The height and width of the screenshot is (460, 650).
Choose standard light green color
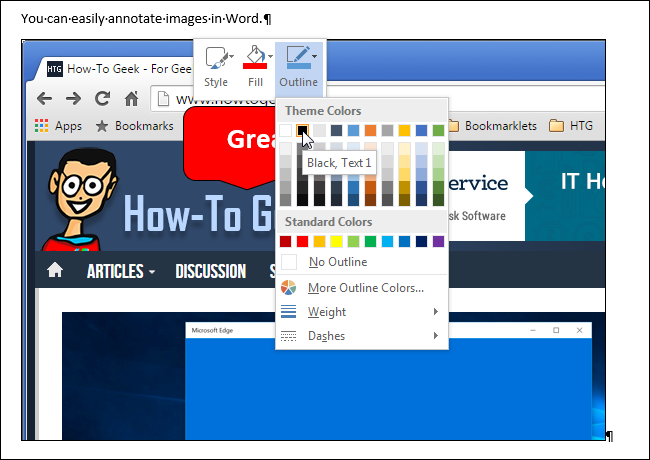pos(353,241)
